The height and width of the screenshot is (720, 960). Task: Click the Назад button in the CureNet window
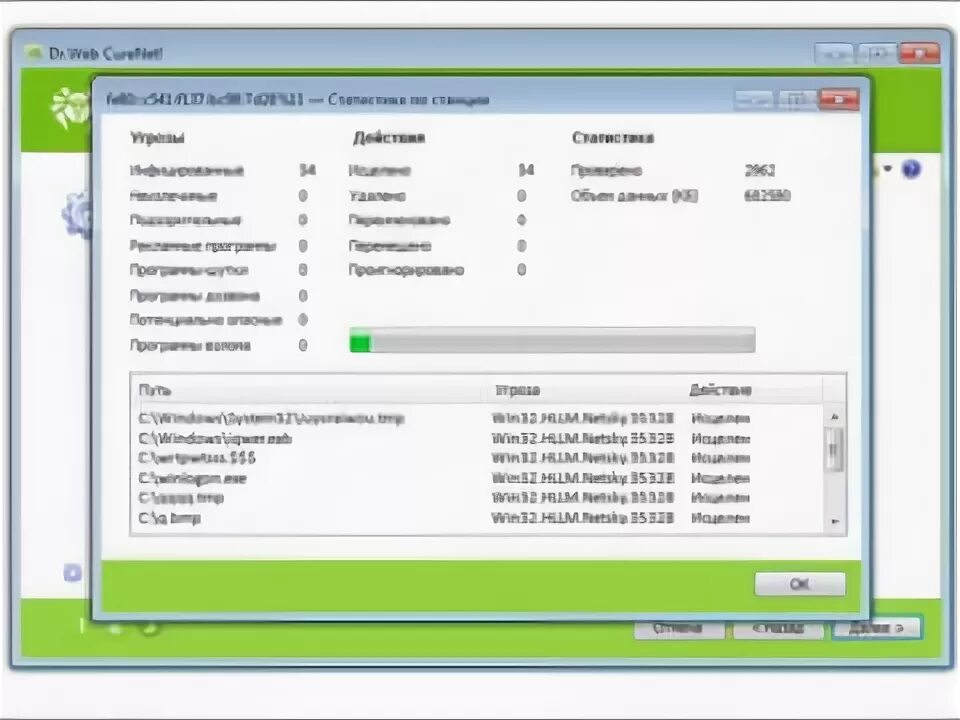[x=778, y=628]
